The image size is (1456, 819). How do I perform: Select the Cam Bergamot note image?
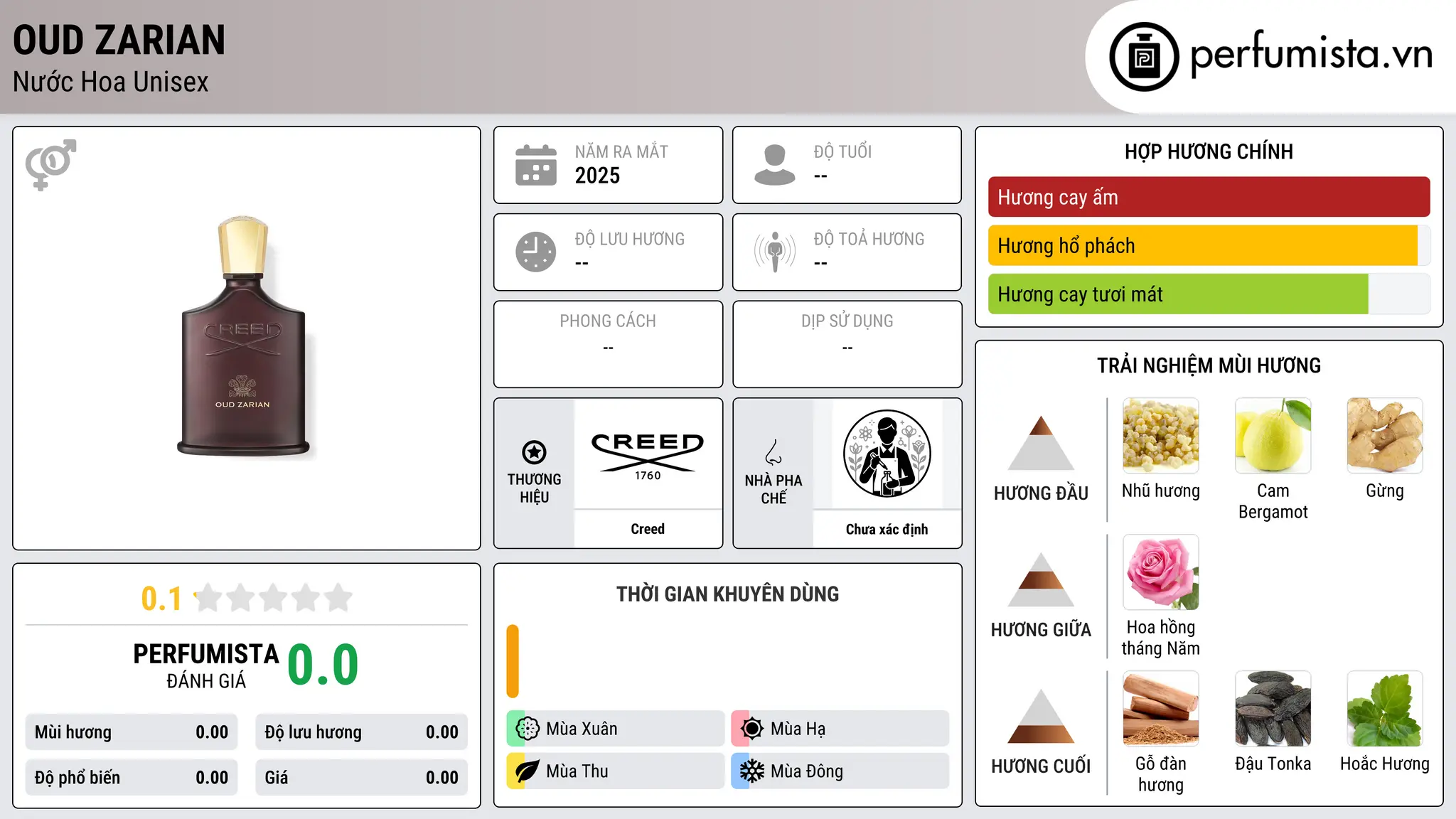point(1273,436)
